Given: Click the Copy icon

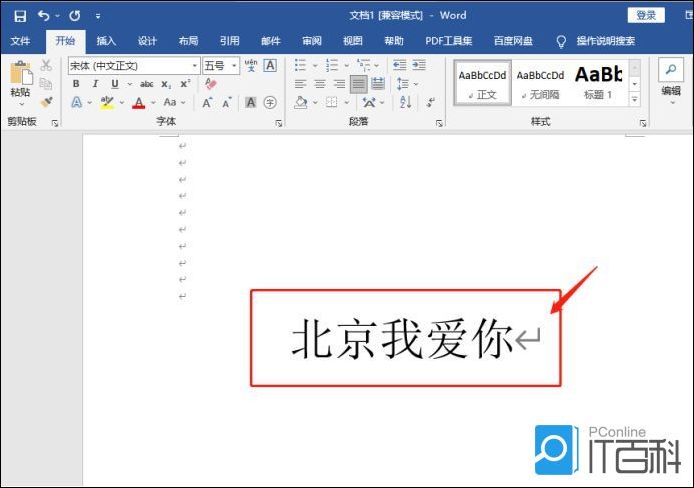Looking at the screenshot, I should (x=46, y=84).
